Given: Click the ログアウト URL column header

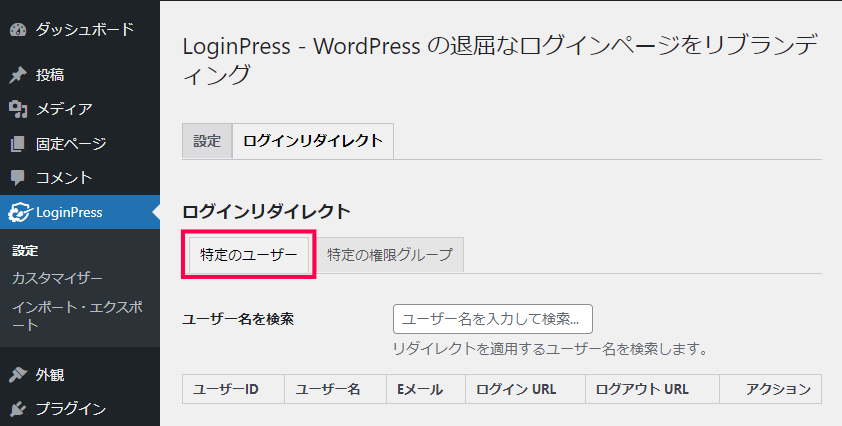Looking at the screenshot, I should 652,389.
